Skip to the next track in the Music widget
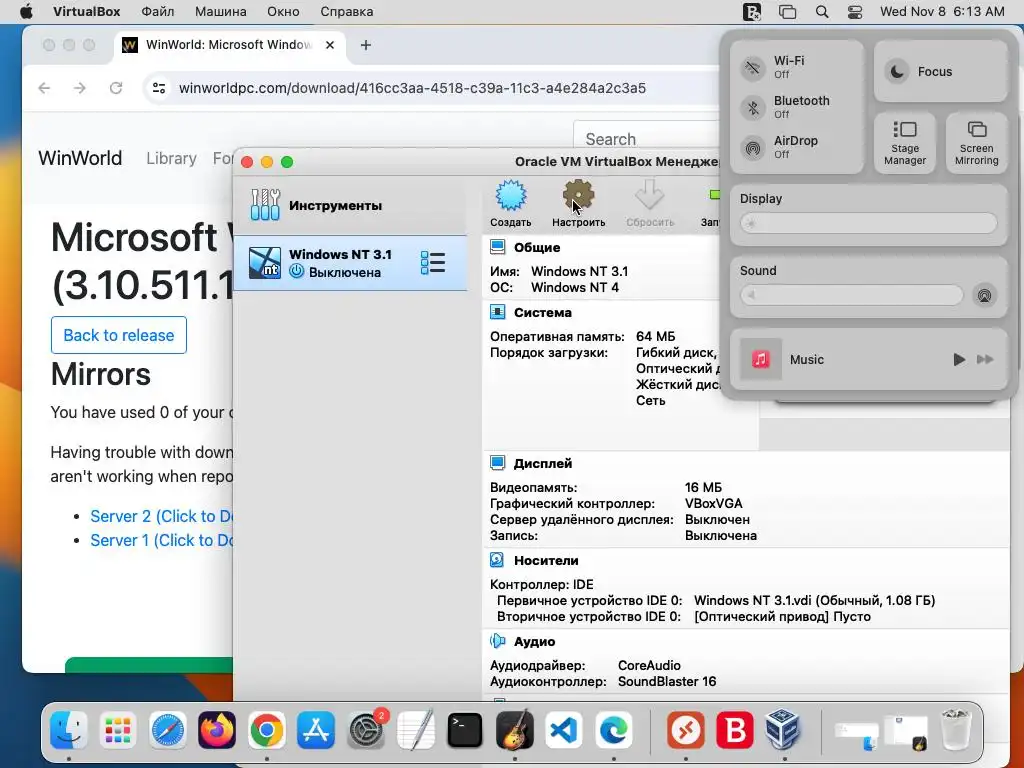Image resolution: width=1024 pixels, height=768 pixels. [985, 359]
